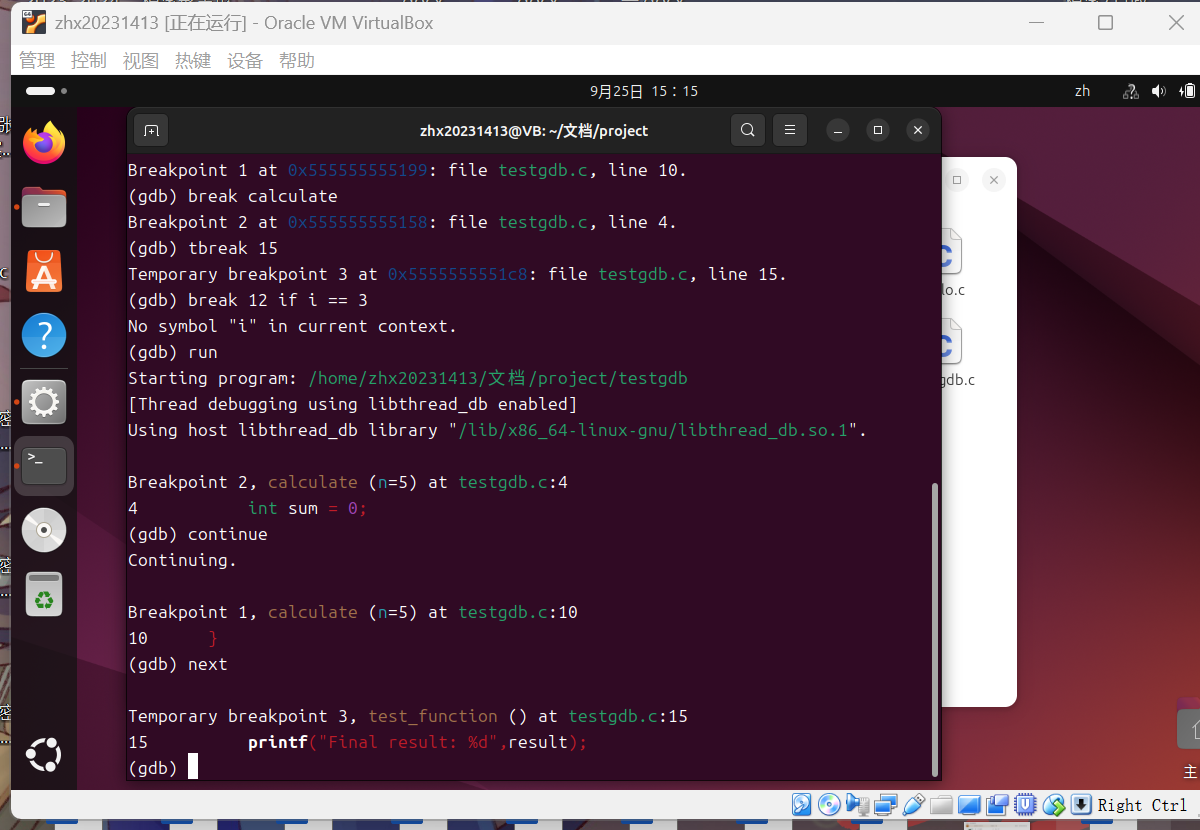This screenshot has height=830, width=1200.
Task: Open the 视图 menu
Action: pyautogui.click(x=141, y=61)
